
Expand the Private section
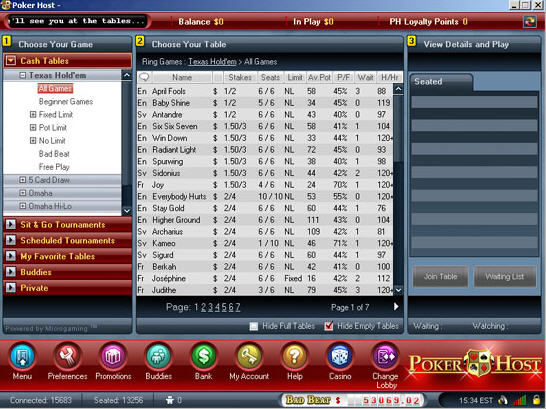coord(11,288)
